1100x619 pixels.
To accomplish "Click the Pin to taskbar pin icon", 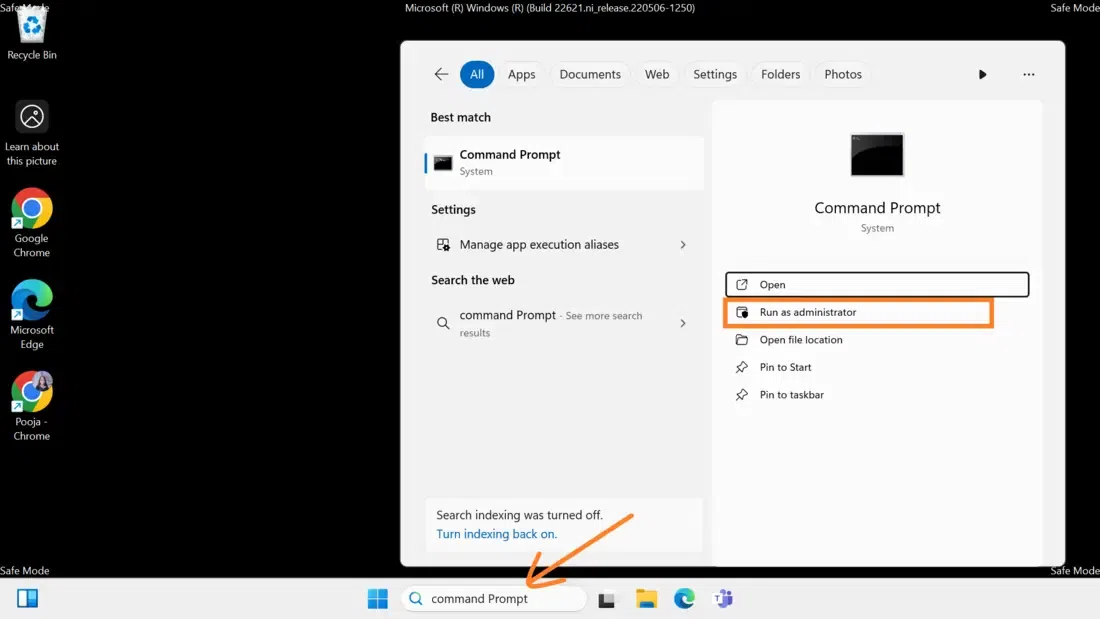I will [x=742, y=394].
